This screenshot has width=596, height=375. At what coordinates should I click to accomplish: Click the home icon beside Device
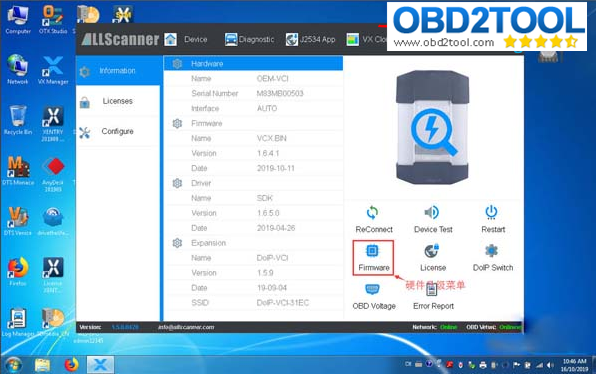tap(171, 40)
